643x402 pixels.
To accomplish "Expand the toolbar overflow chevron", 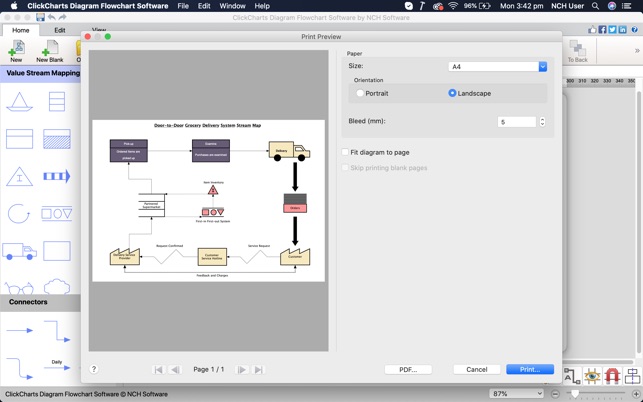I will 637,50.
